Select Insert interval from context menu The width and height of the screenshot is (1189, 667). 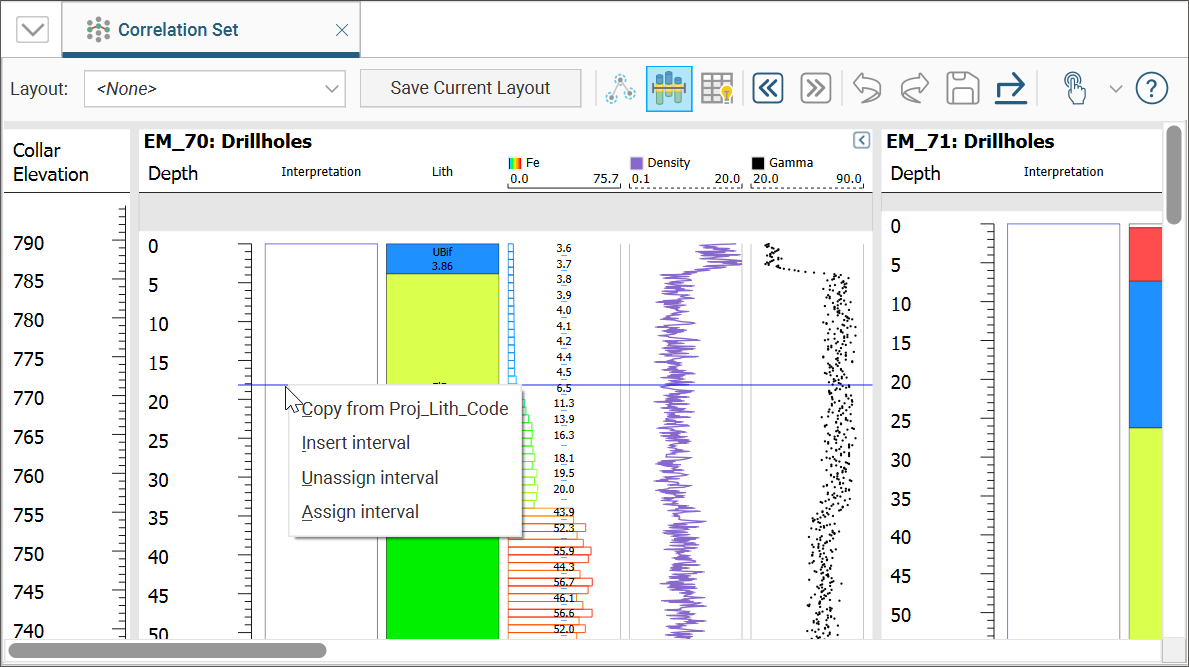(x=356, y=443)
